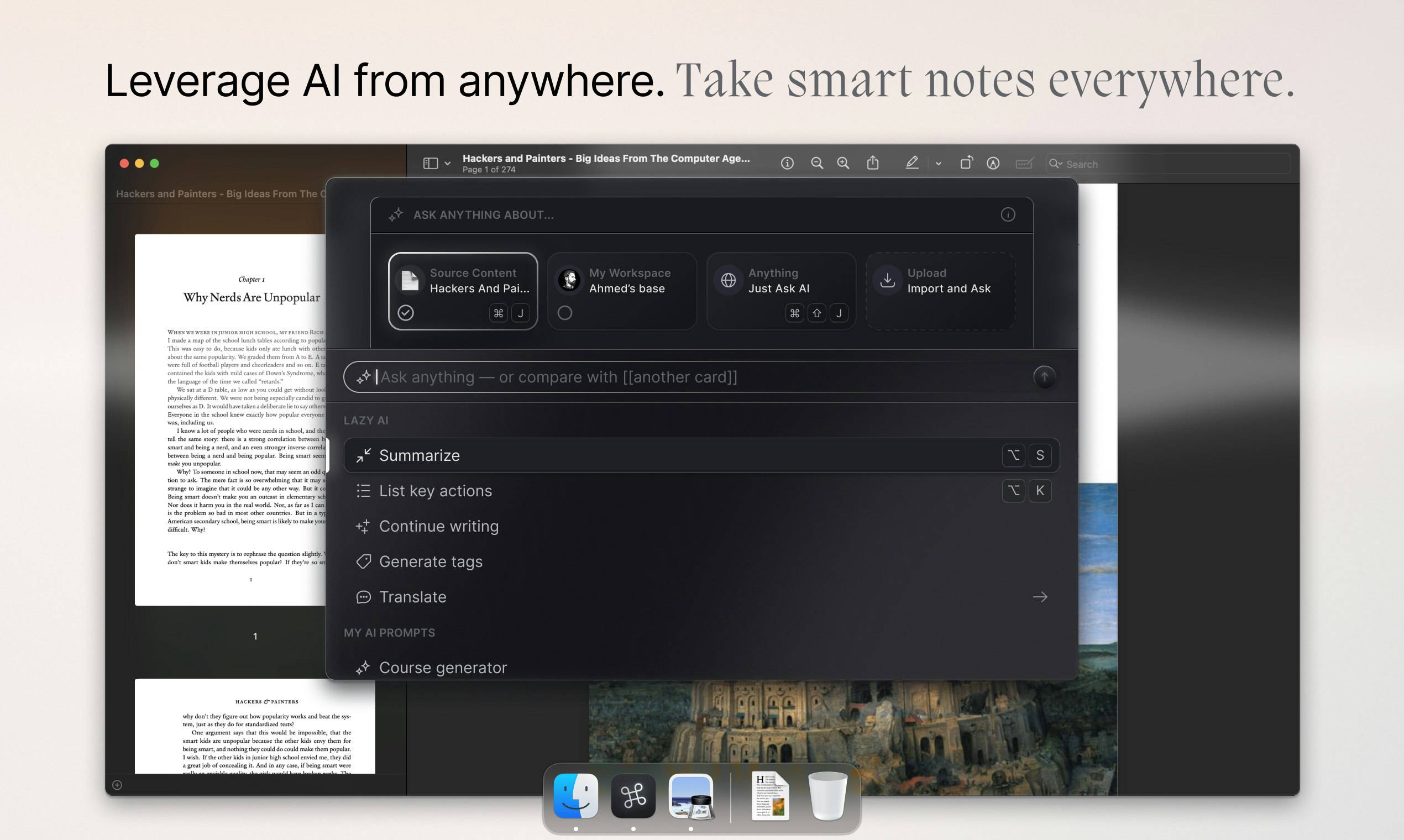Open the Markup toolbar icon
This screenshot has width=1404, height=840.
pos(992,164)
